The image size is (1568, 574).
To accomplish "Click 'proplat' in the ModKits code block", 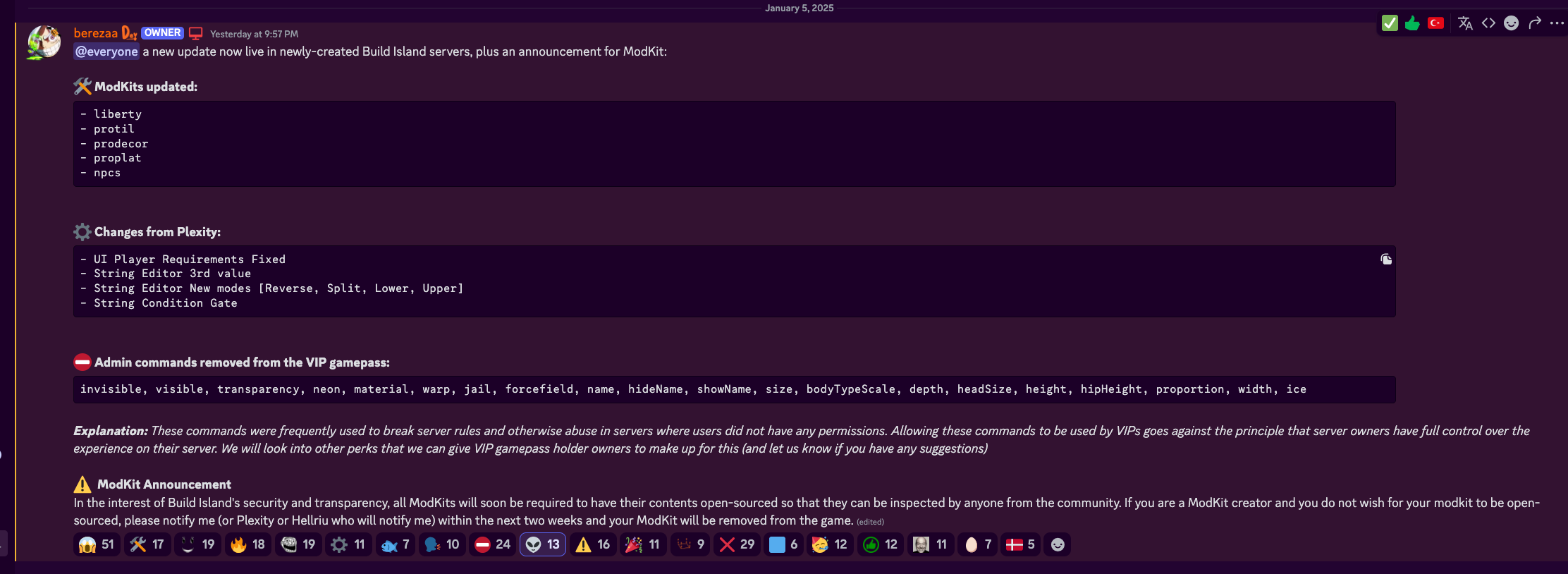I will (118, 159).
